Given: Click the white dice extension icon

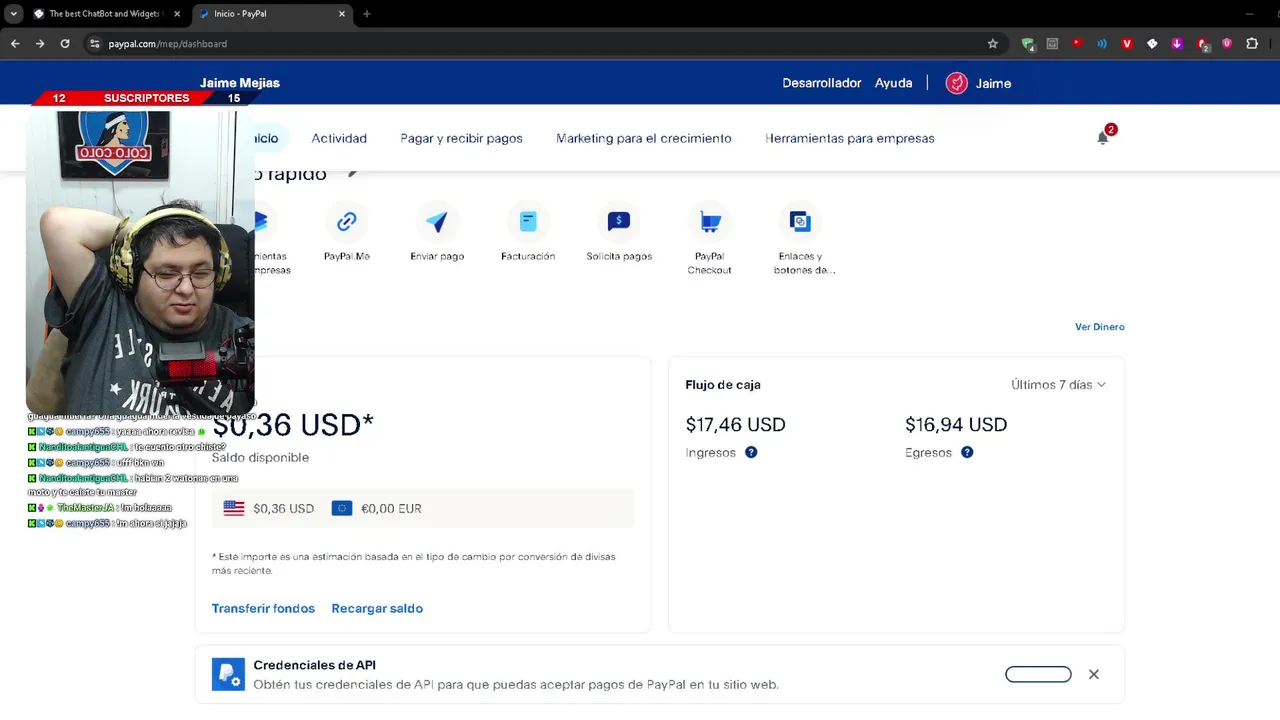Looking at the screenshot, I should [x=1152, y=44].
